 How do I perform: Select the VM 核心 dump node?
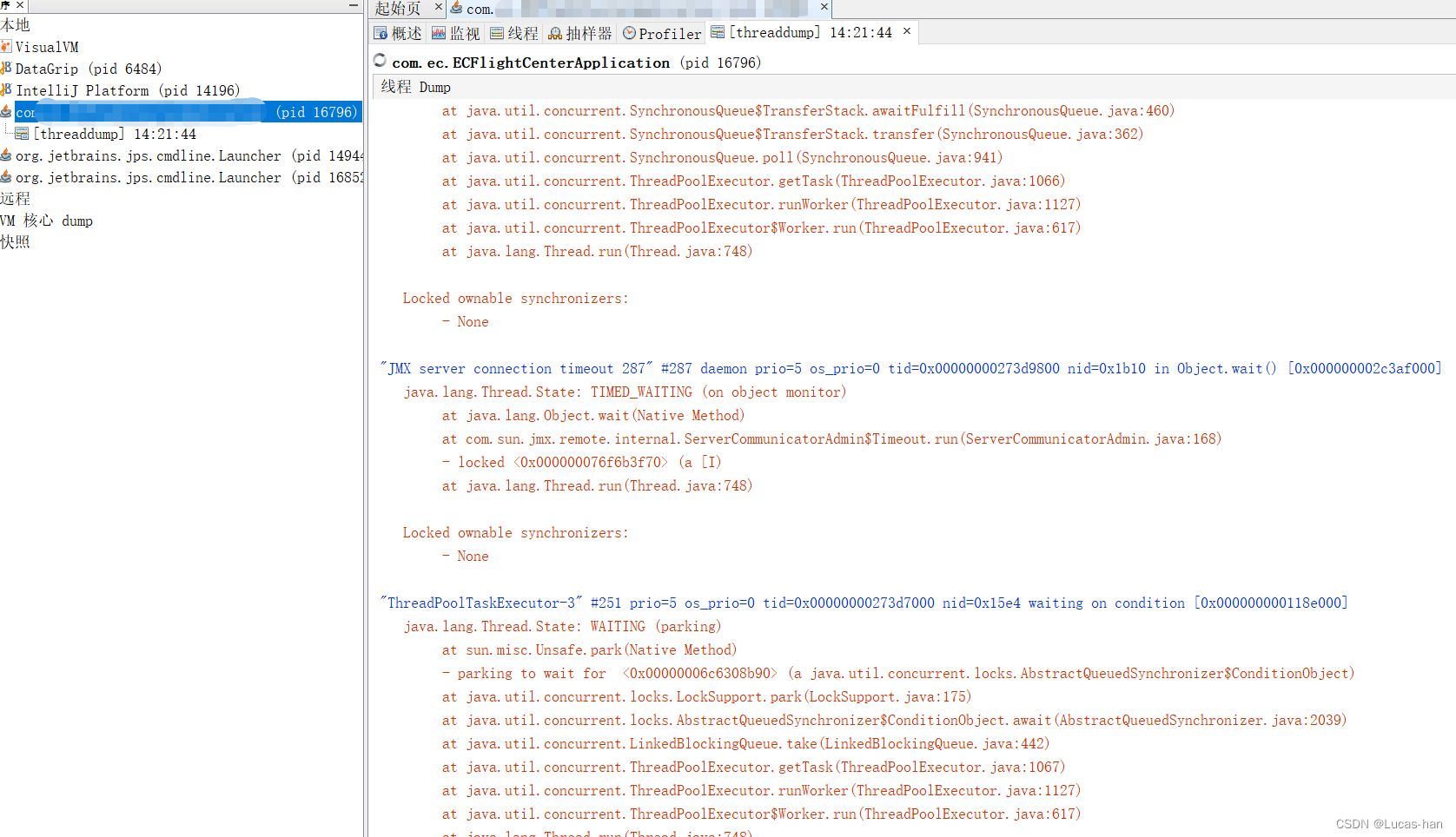[x=46, y=221]
